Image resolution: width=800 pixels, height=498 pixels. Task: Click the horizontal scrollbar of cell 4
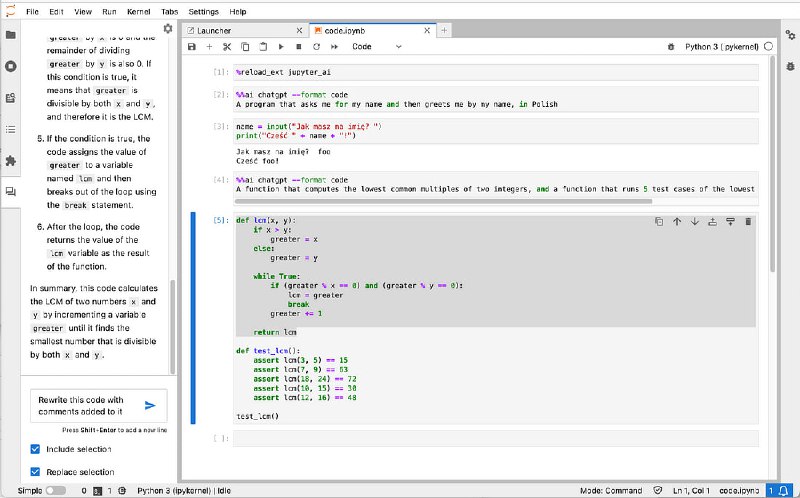pos(443,201)
